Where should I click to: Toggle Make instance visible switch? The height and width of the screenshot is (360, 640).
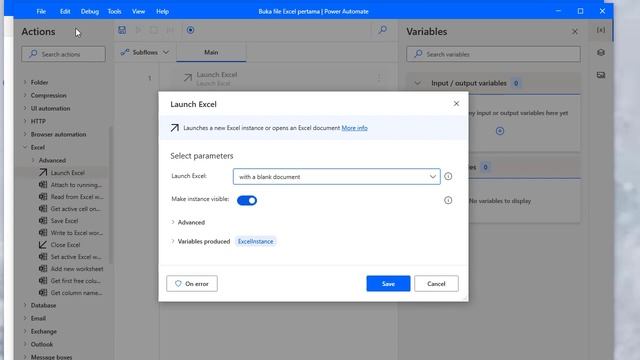tap(247, 200)
